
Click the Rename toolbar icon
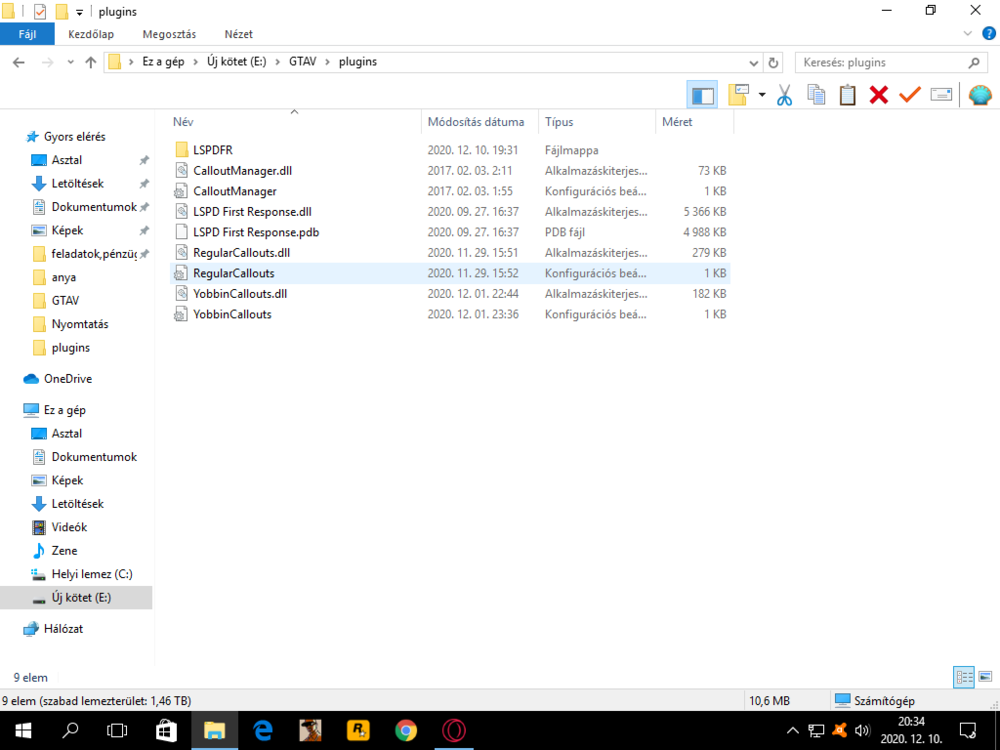click(x=941, y=95)
